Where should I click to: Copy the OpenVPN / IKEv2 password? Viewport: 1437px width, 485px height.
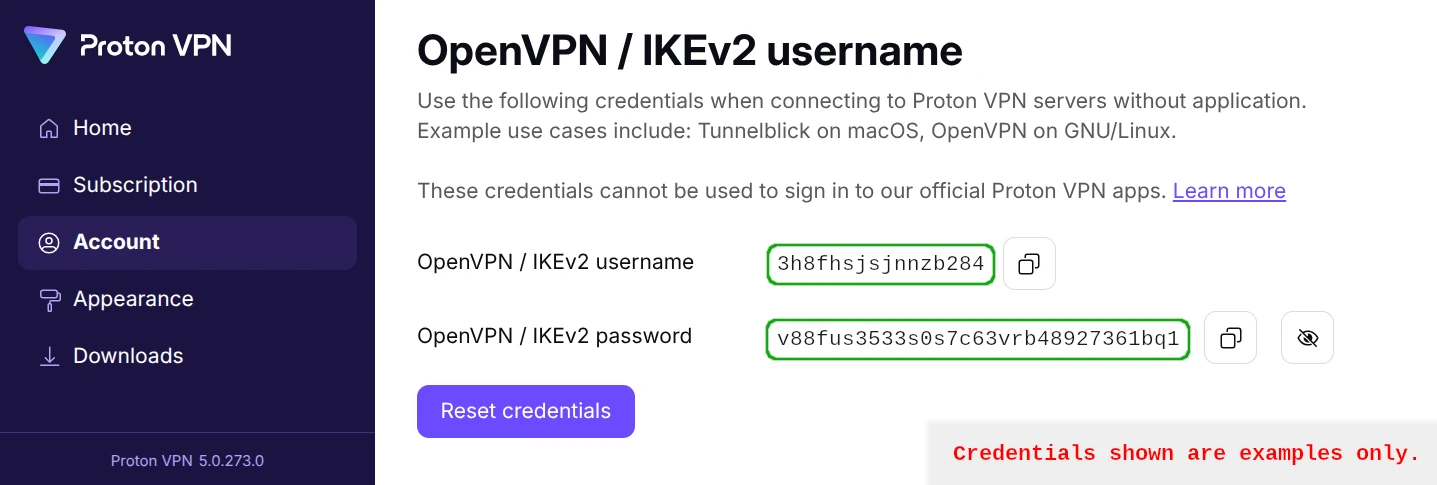pyautogui.click(x=1230, y=338)
